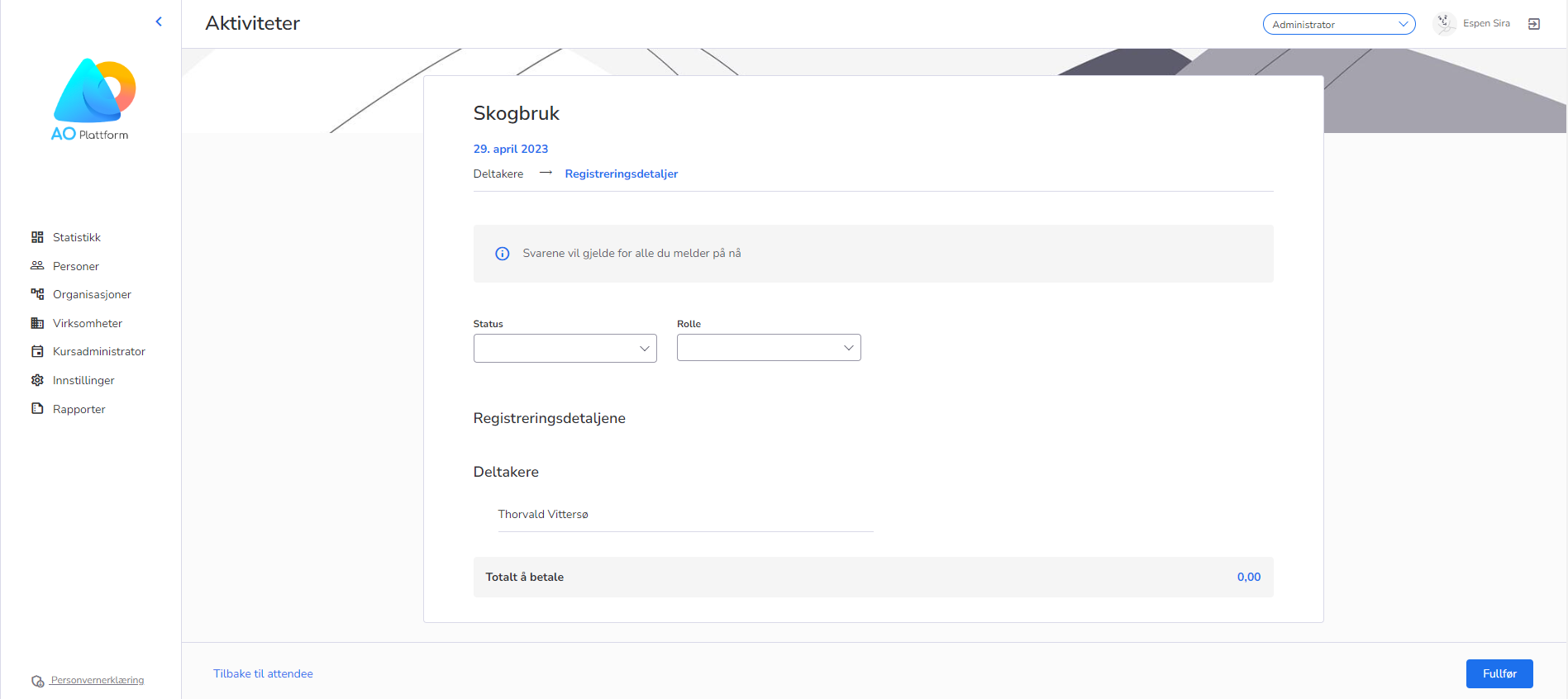Open Organisasjoner in the sidebar
The height and width of the screenshot is (699, 1568).
(92, 294)
